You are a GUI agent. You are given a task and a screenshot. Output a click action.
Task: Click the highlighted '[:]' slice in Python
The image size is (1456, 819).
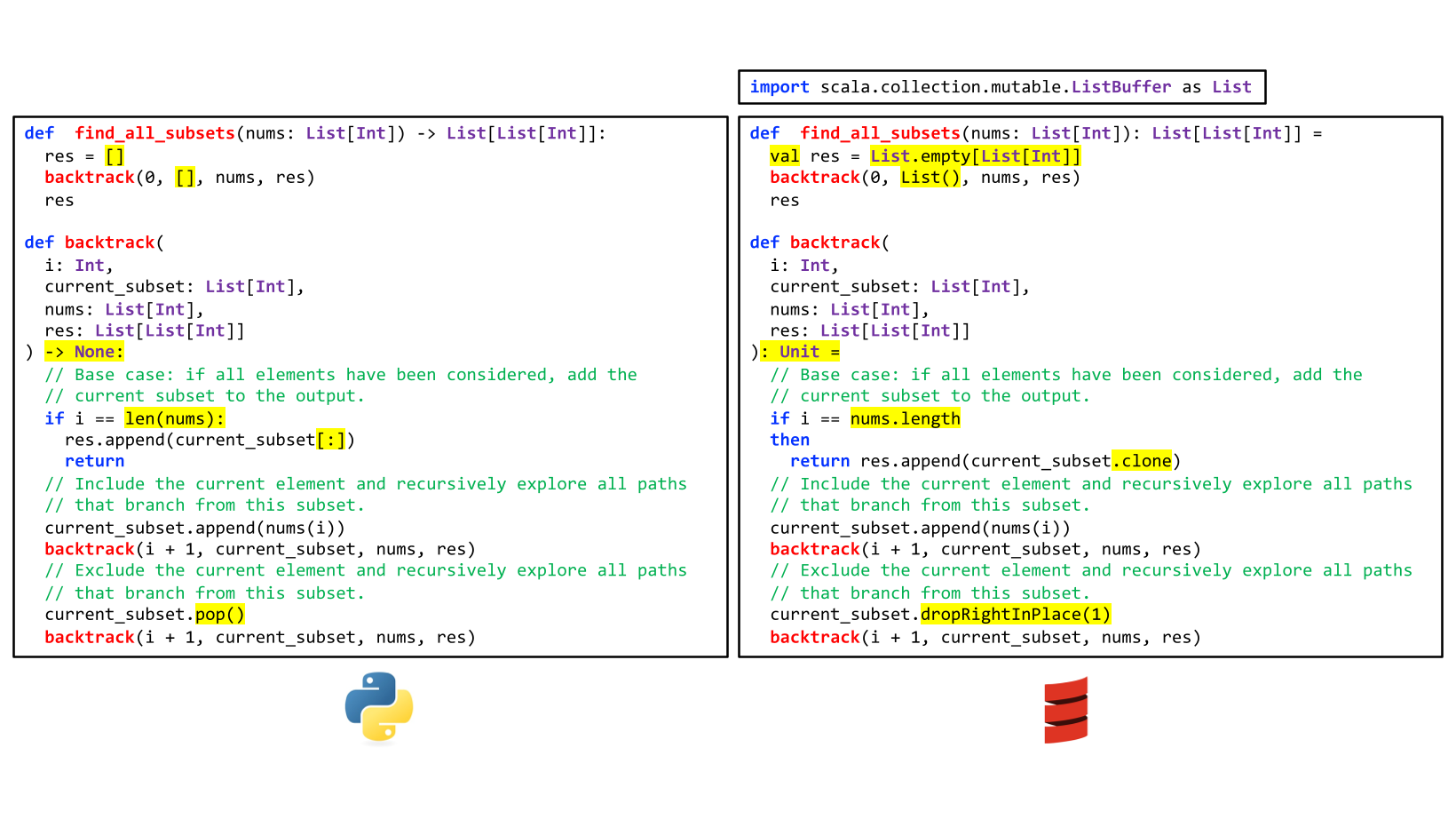331,440
